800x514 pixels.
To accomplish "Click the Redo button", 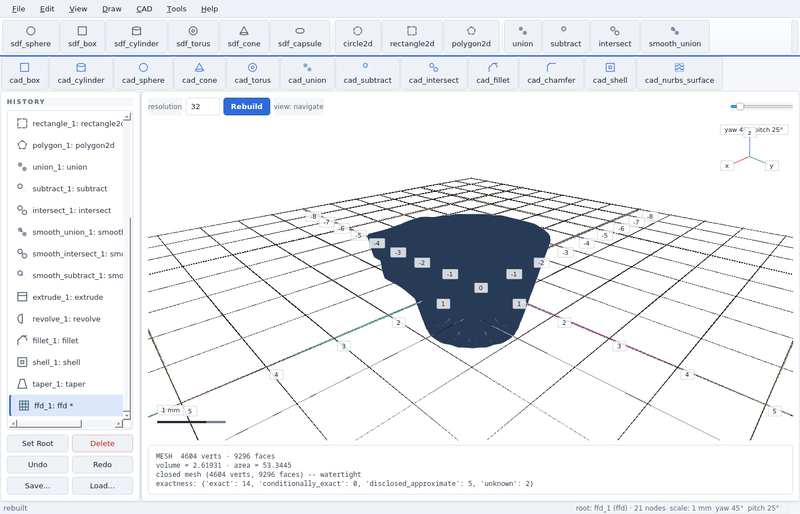I will pyautogui.click(x=102, y=464).
